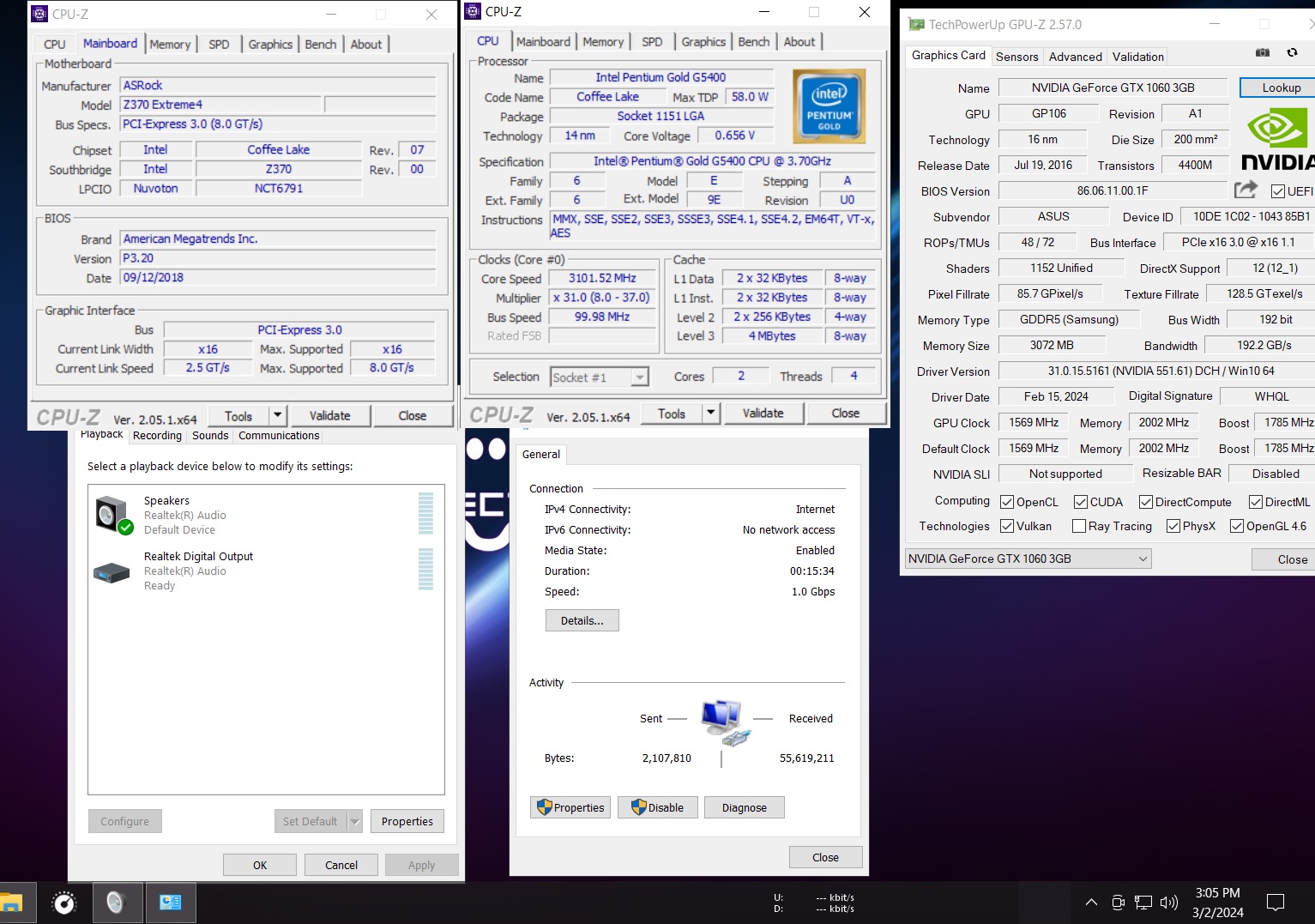Image resolution: width=1315 pixels, height=924 pixels.
Task: Click the Diagnose button in network status
Action: [x=744, y=807]
